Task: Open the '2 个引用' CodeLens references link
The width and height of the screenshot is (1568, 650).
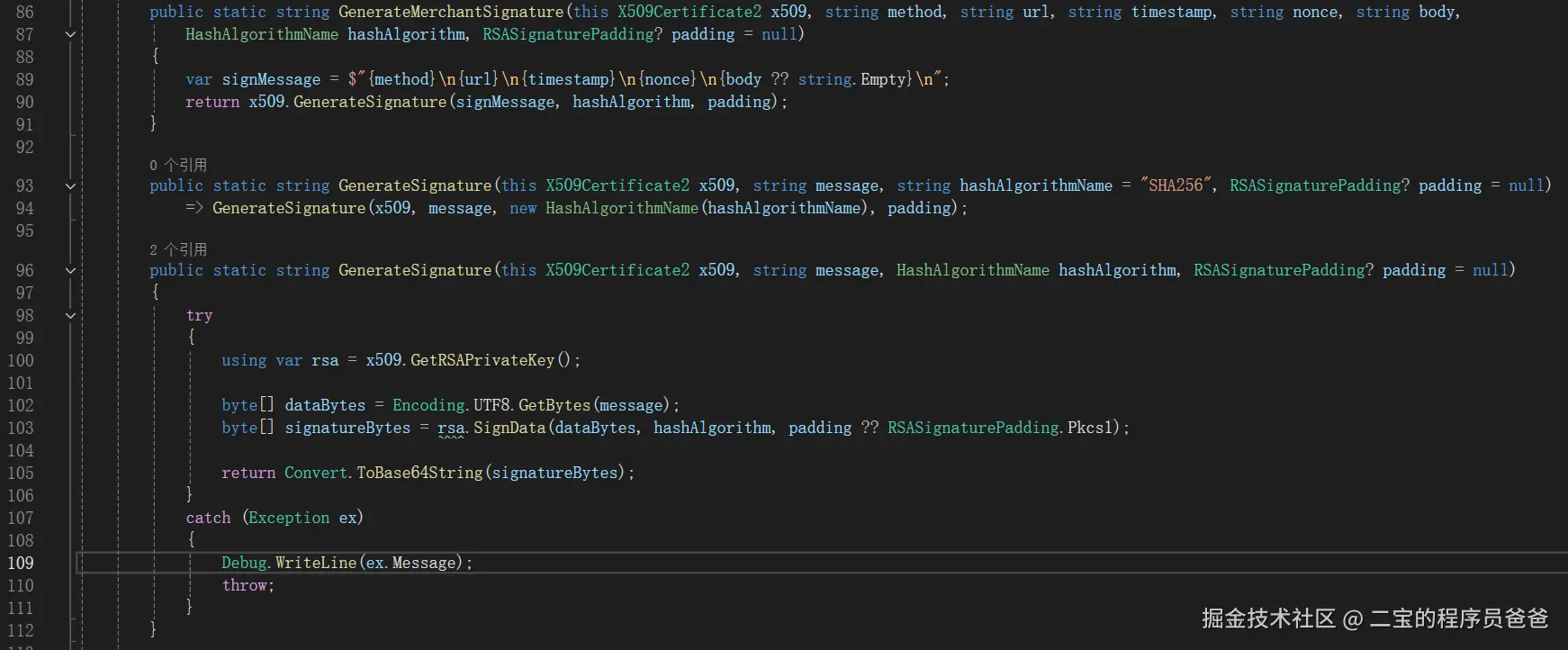Action: pyautogui.click(x=178, y=249)
